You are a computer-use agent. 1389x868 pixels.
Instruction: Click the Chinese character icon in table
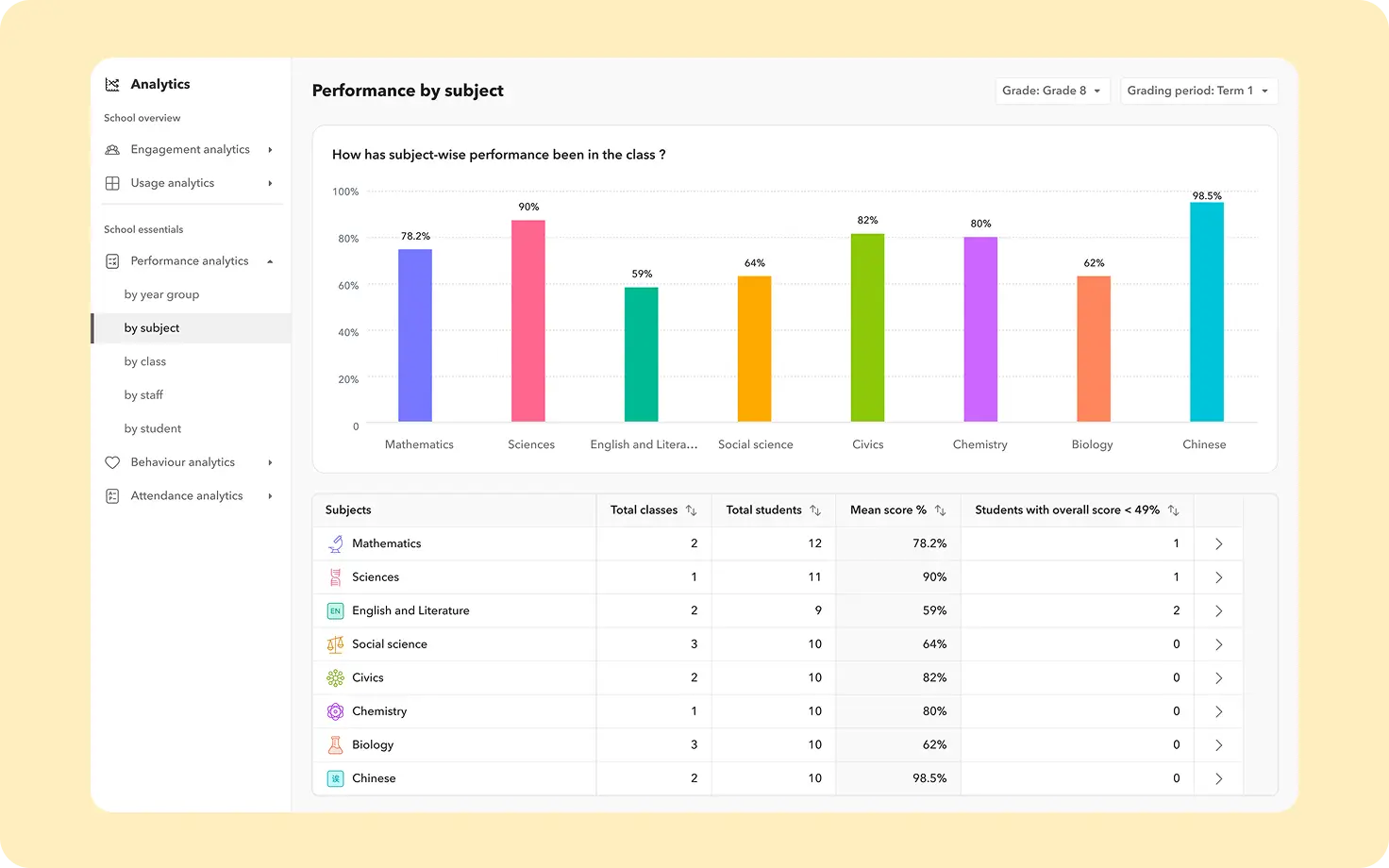(335, 778)
